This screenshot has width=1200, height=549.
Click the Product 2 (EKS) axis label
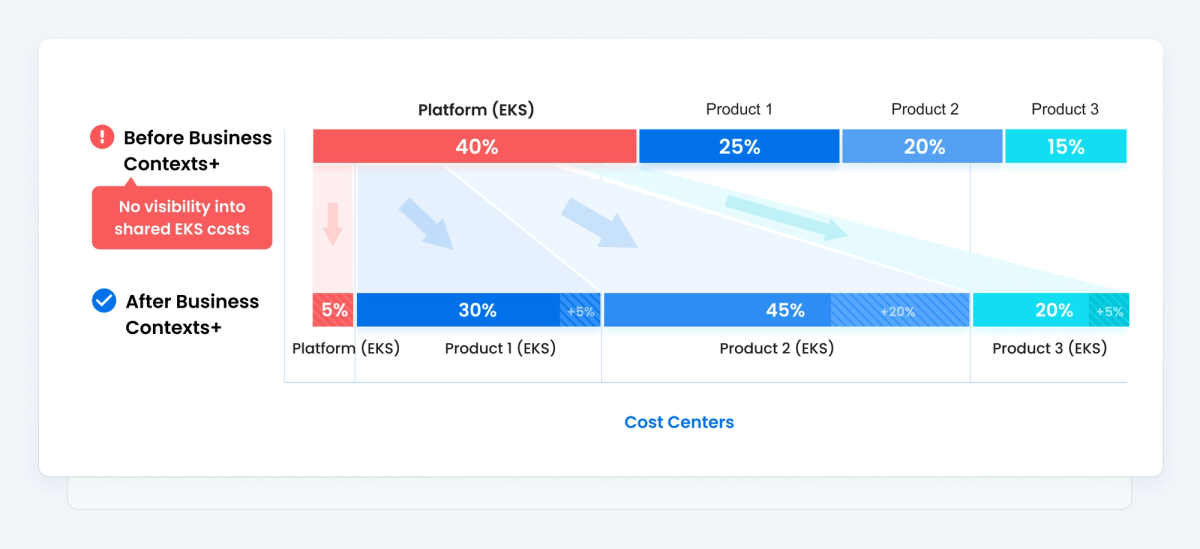tap(777, 348)
